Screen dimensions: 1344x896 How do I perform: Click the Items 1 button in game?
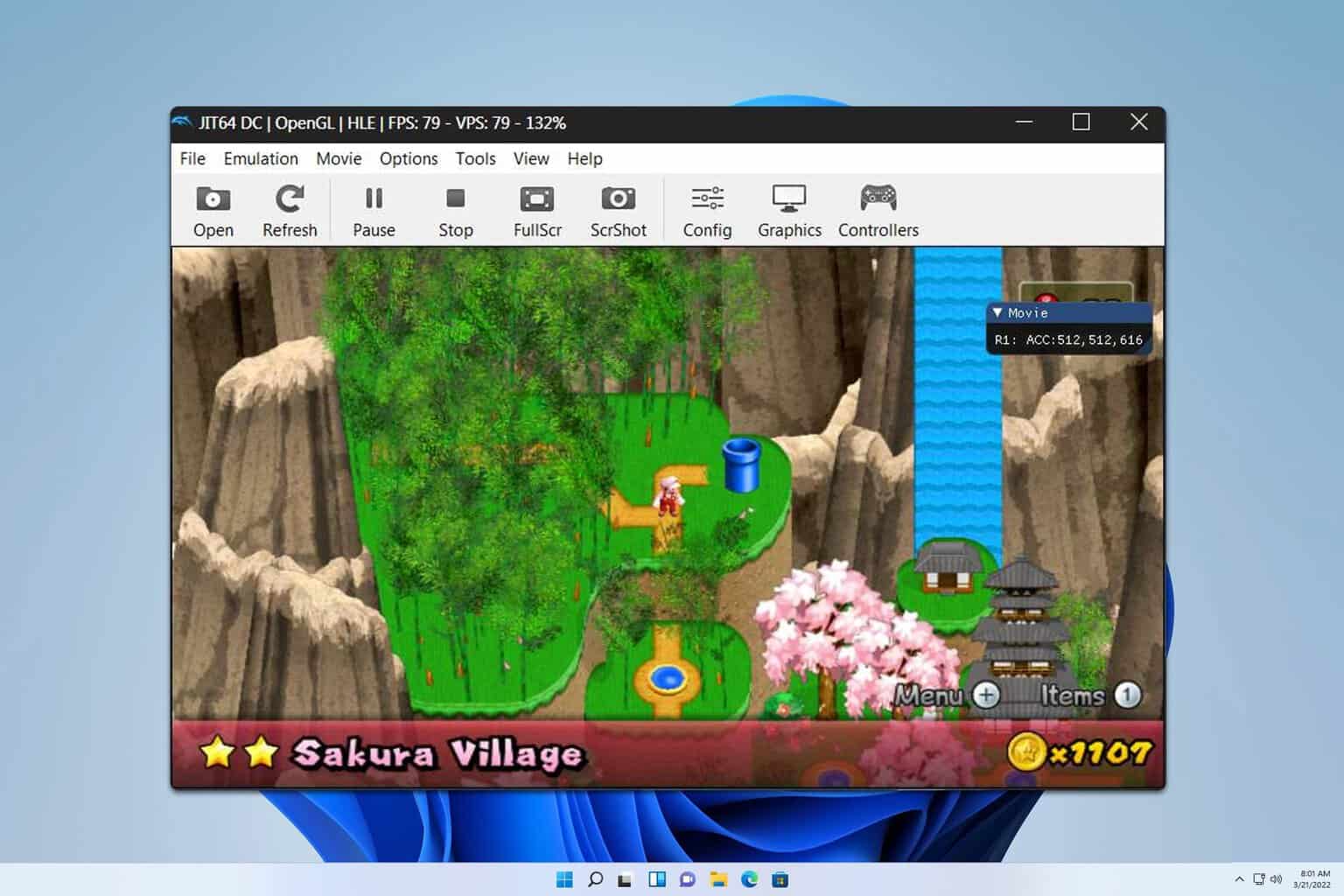(1128, 695)
